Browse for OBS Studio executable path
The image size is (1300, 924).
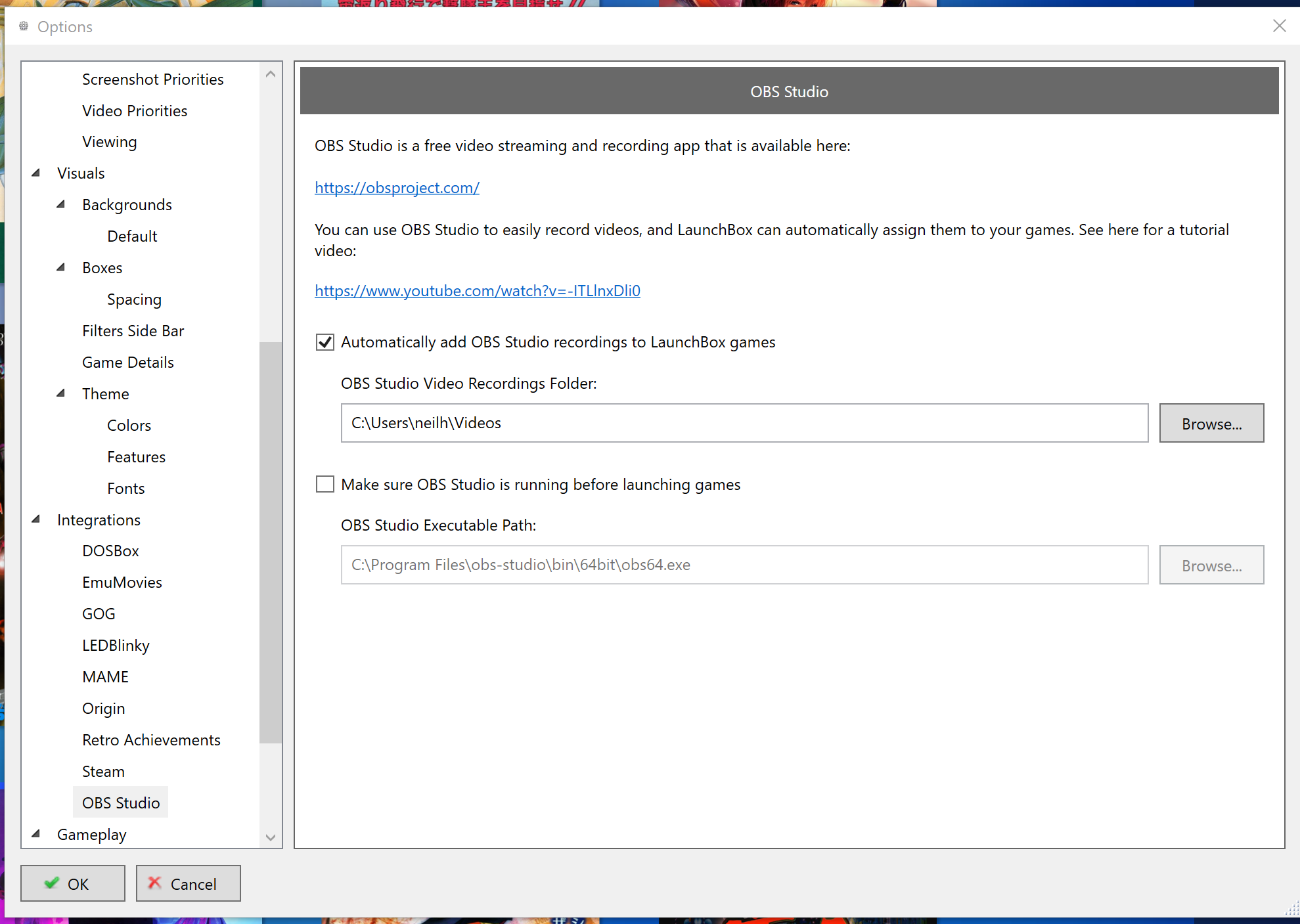point(1211,565)
